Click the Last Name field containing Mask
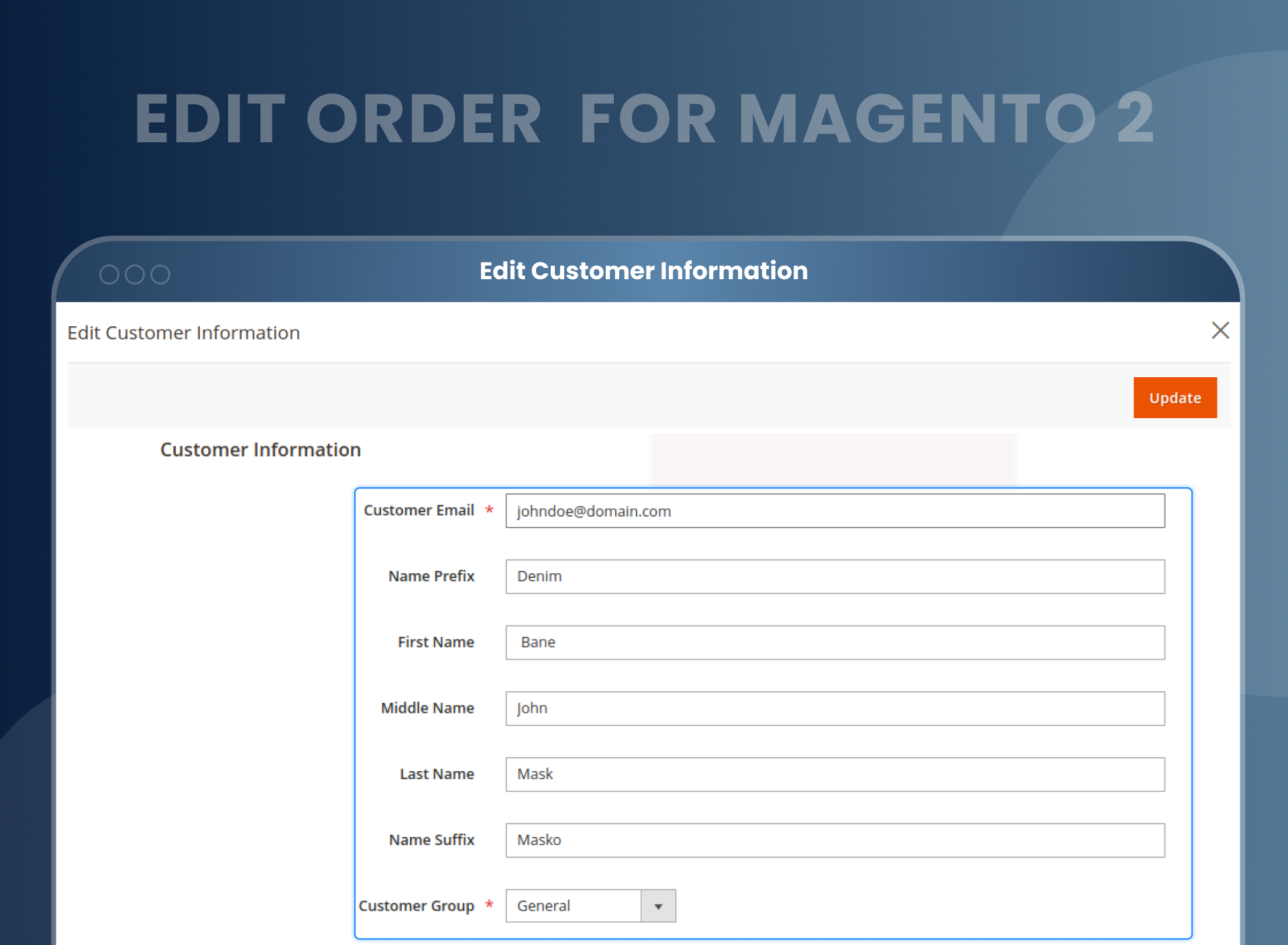1288x945 pixels. coord(835,774)
